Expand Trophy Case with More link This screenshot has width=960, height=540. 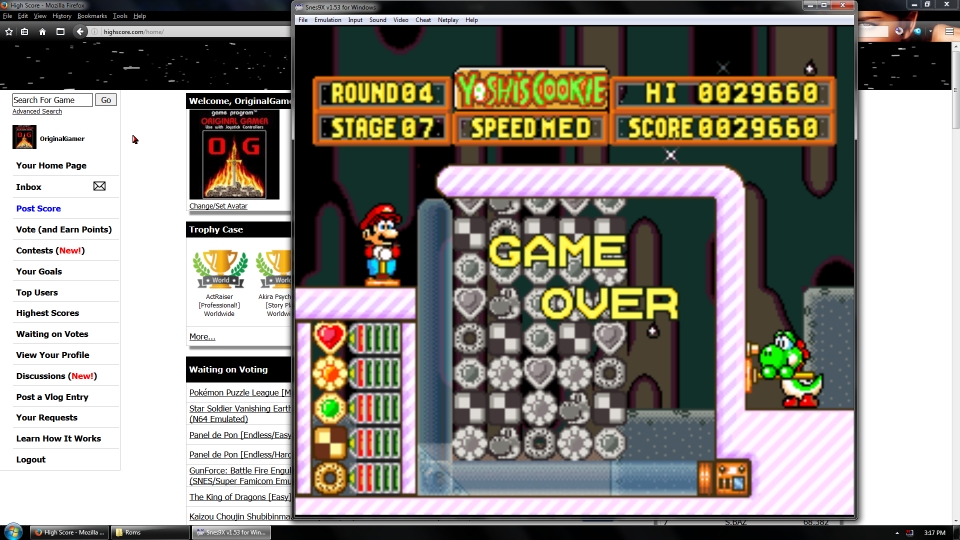coord(202,337)
